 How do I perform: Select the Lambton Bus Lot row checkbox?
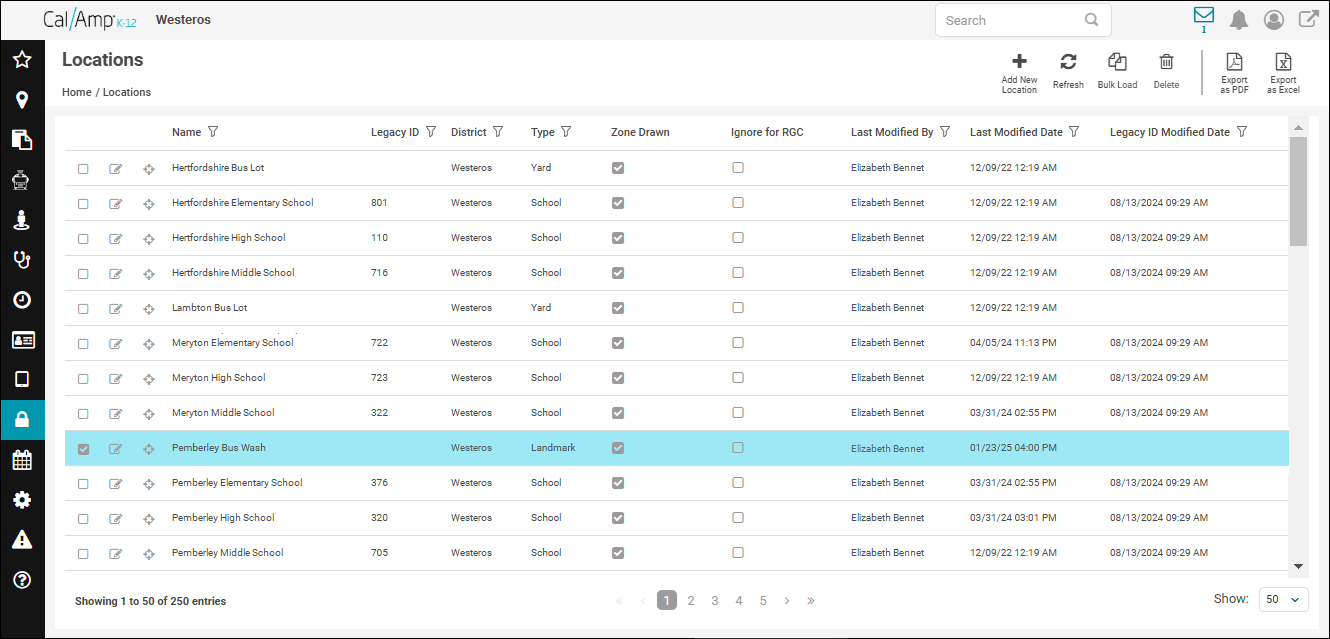tap(83, 308)
